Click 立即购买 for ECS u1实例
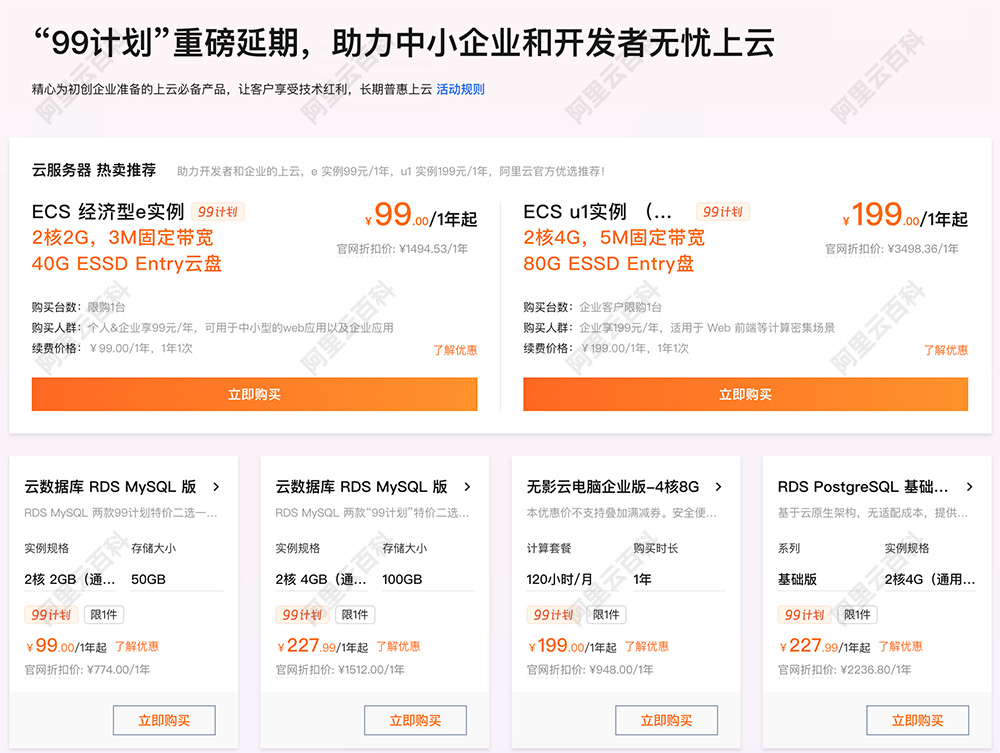The image size is (1000, 753). [x=745, y=394]
